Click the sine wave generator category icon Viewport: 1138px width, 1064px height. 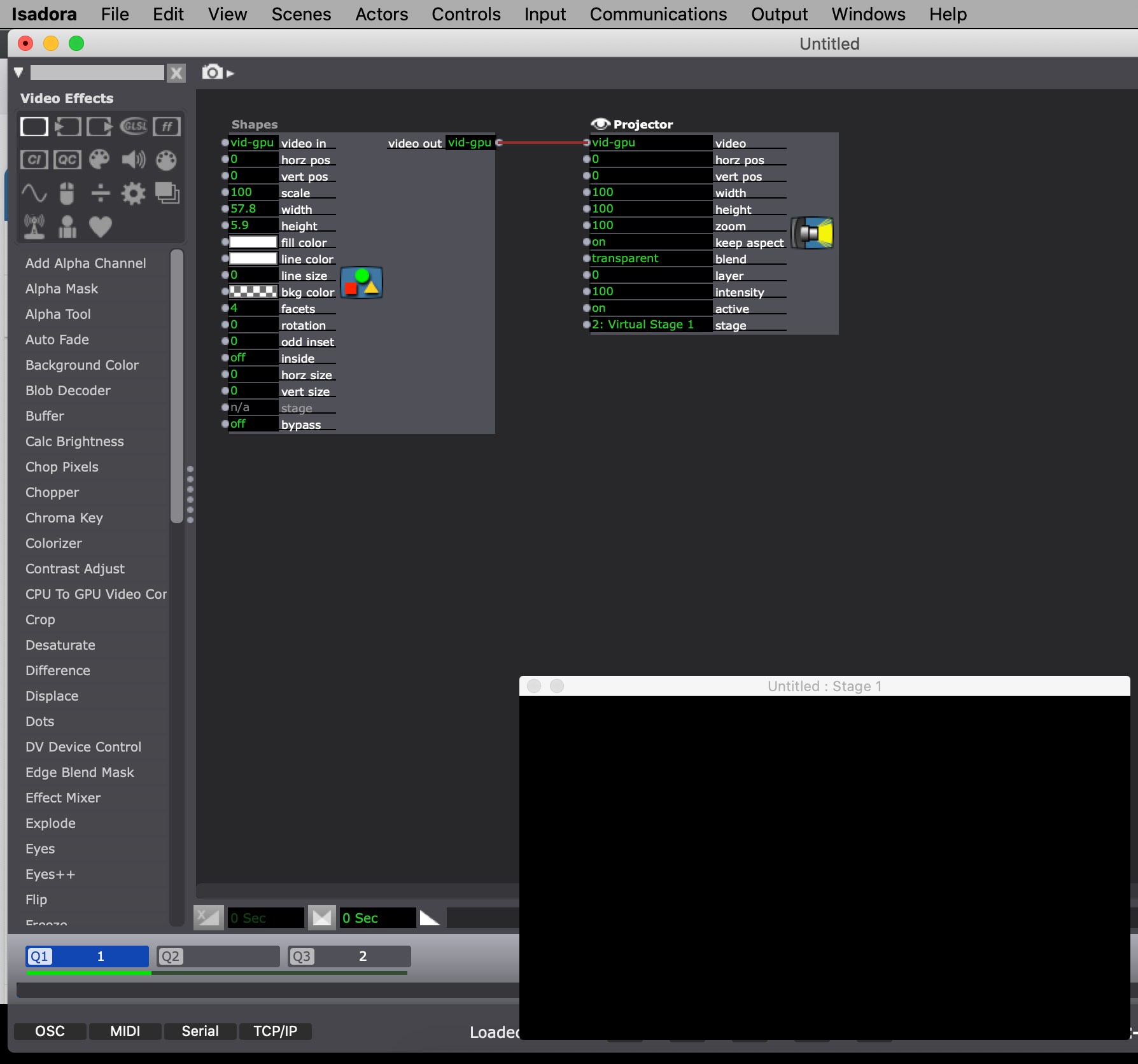pos(34,193)
